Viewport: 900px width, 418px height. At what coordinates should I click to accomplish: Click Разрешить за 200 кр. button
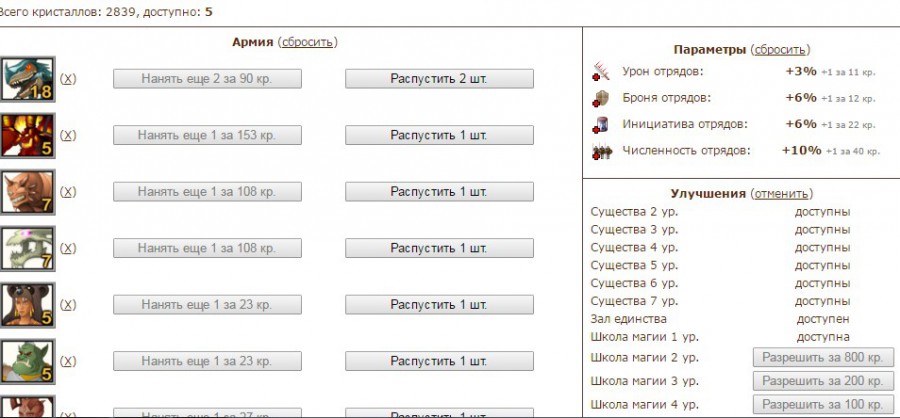pos(823,381)
